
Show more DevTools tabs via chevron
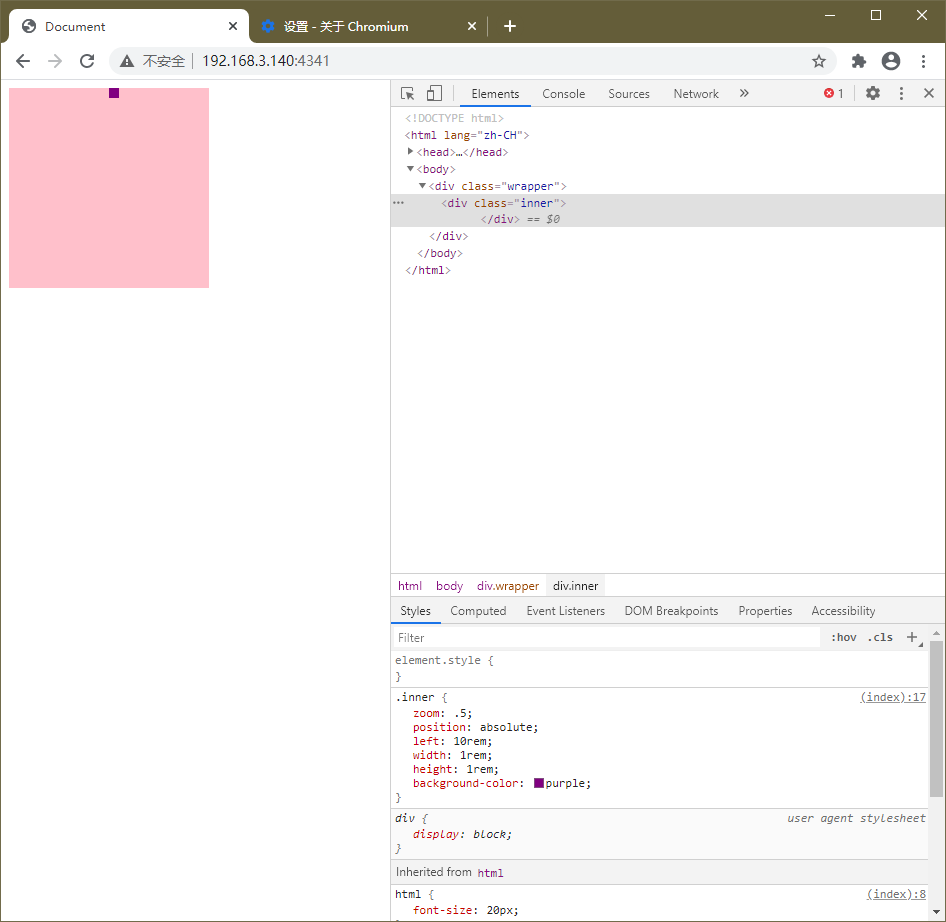point(744,93)
